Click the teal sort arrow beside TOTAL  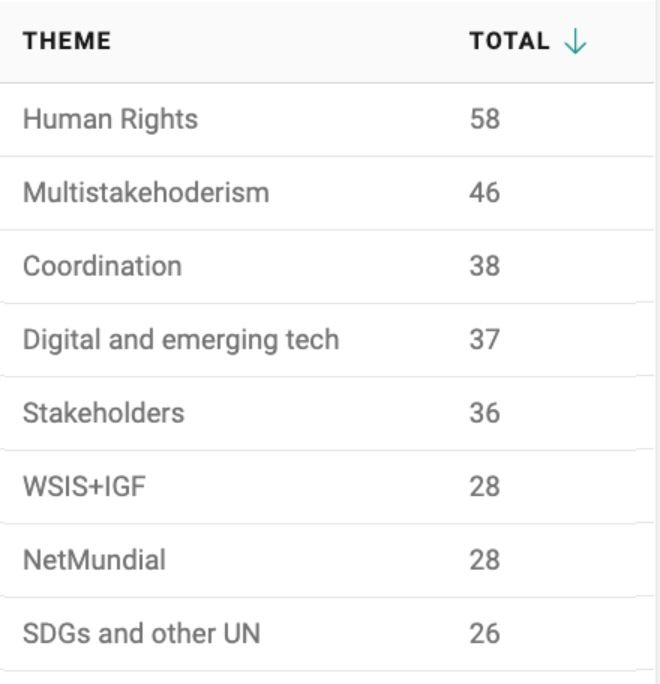575,41
